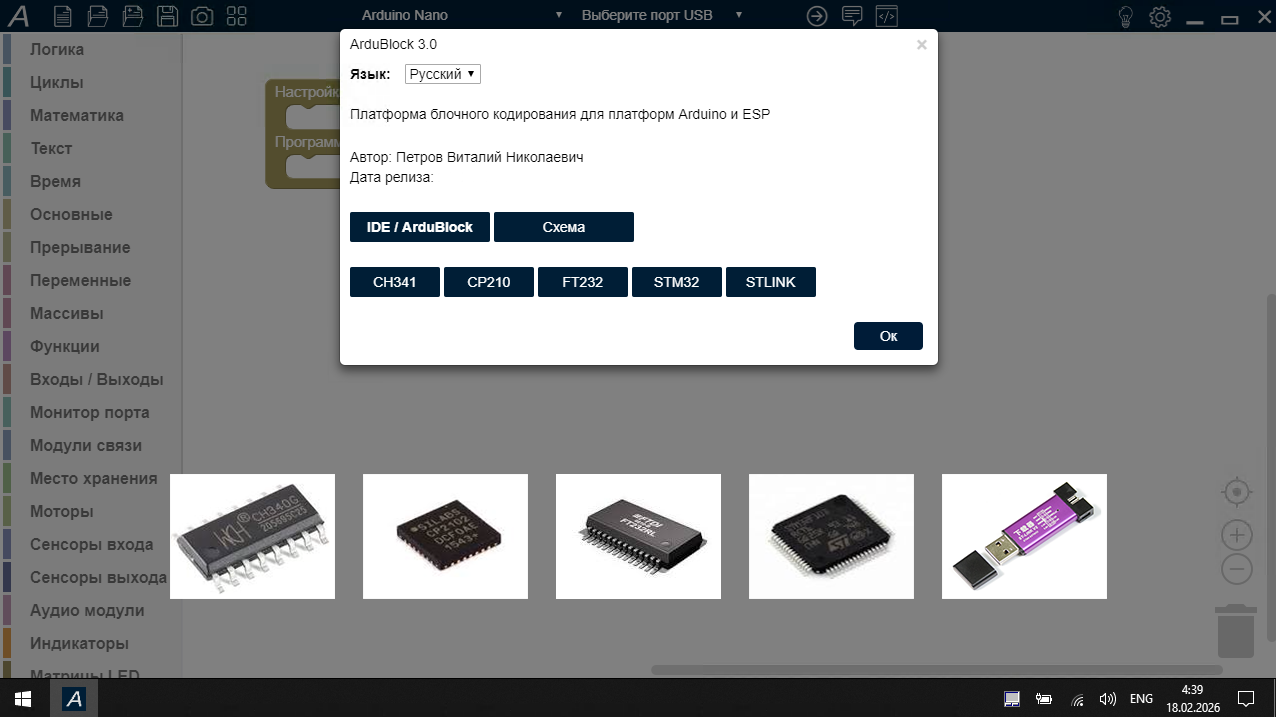Open the settings gear icon
The height and width of the screenshot is (717, 1276).
pos(1160,16)
